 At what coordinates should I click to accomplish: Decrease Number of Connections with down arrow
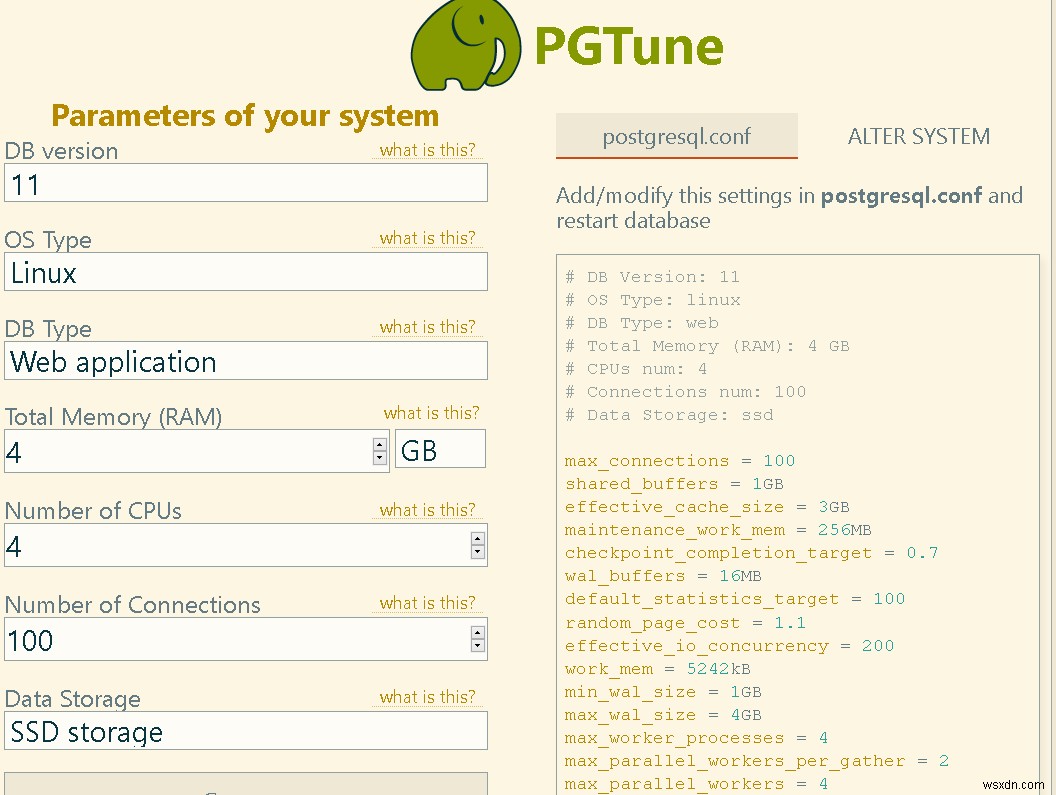coord(477,646)
